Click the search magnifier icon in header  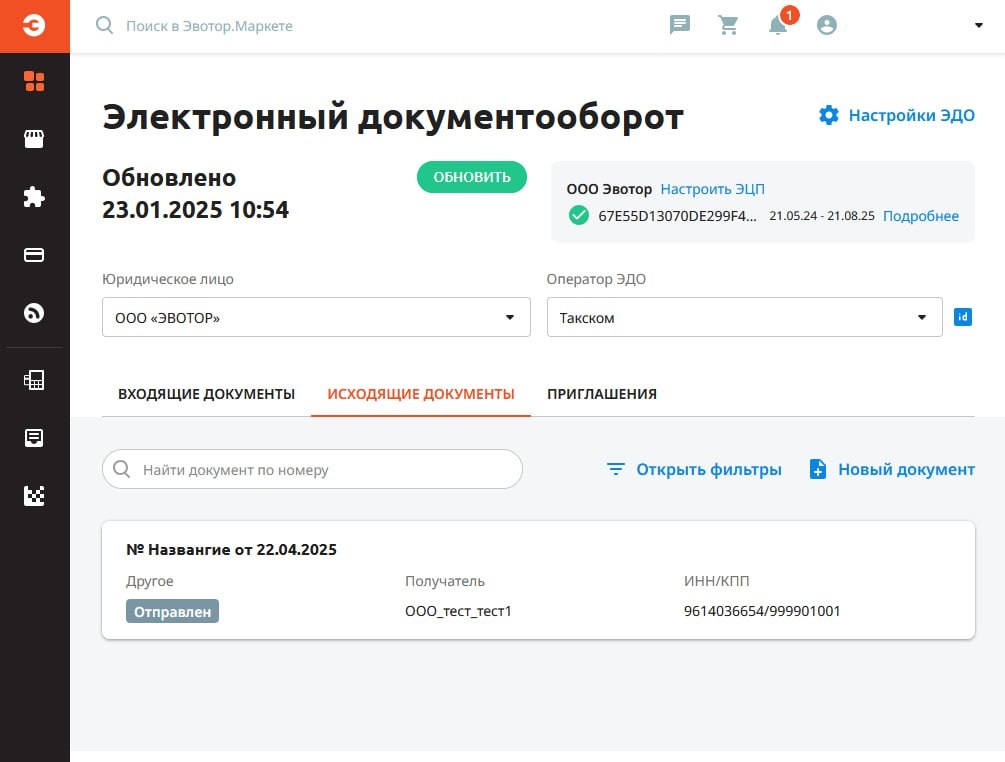pos(104,26)
